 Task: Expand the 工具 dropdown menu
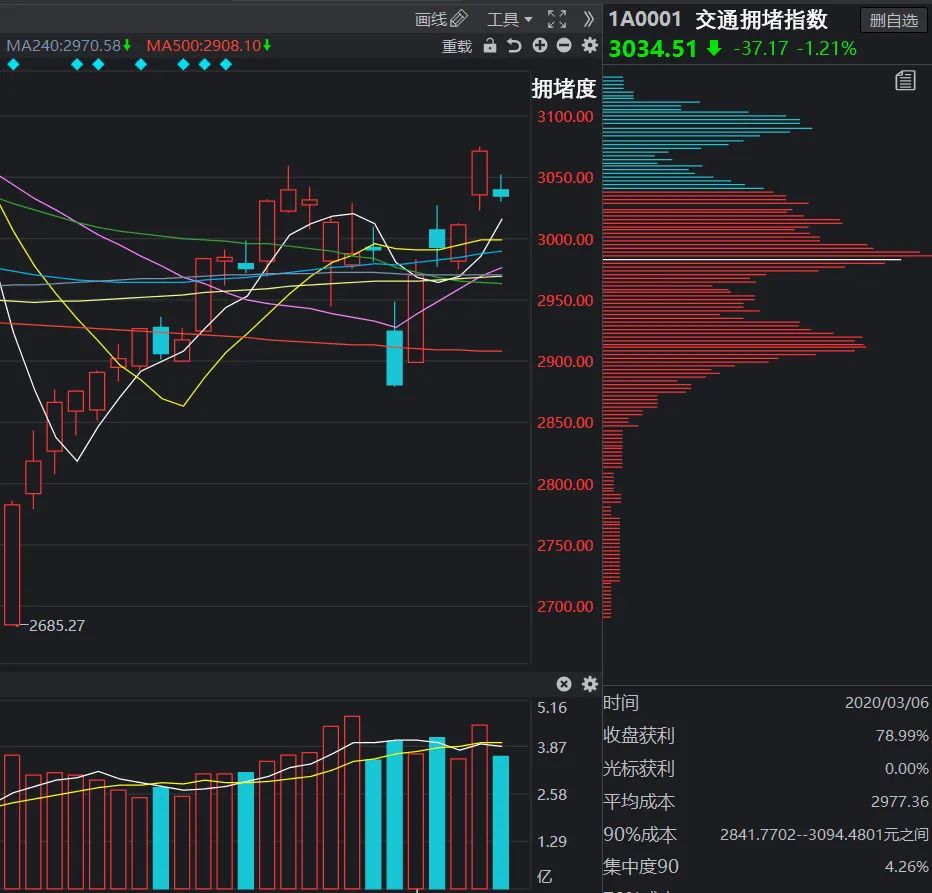[509, 19]
